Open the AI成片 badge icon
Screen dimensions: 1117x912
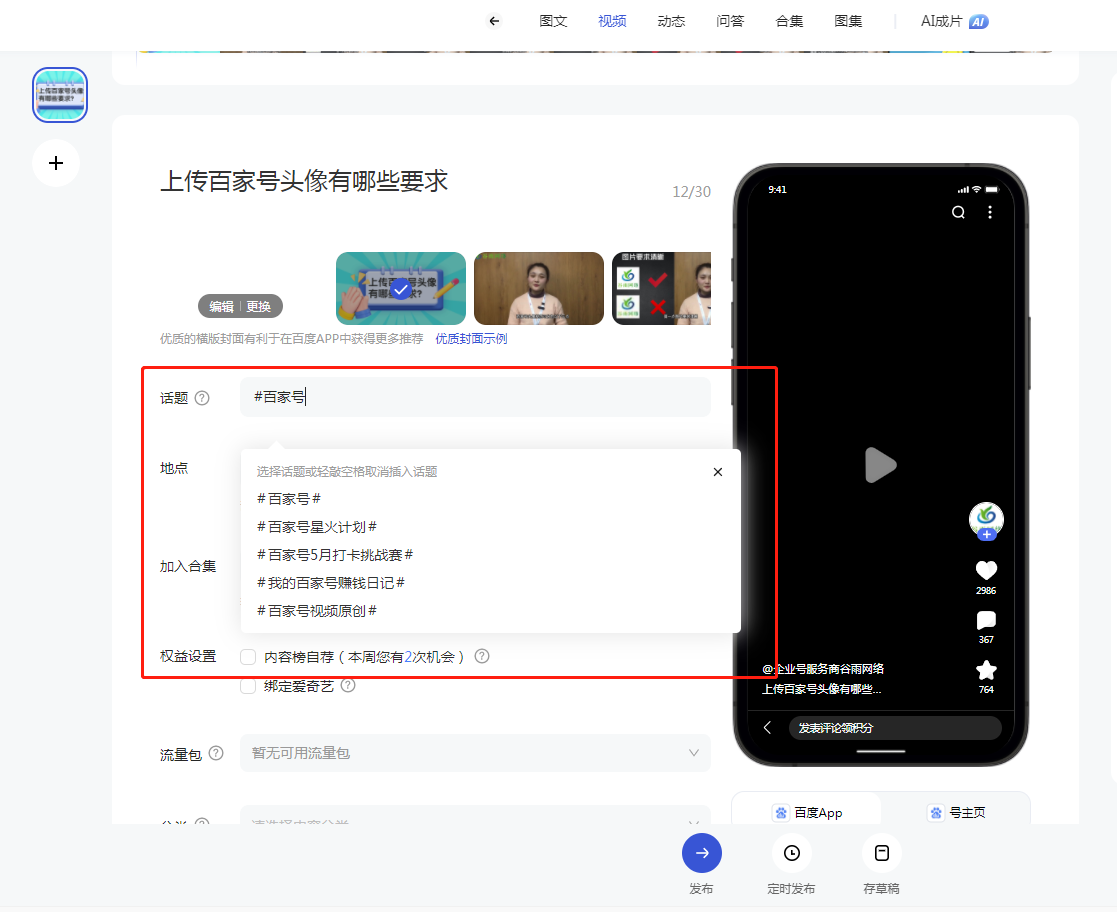(979, 22)
